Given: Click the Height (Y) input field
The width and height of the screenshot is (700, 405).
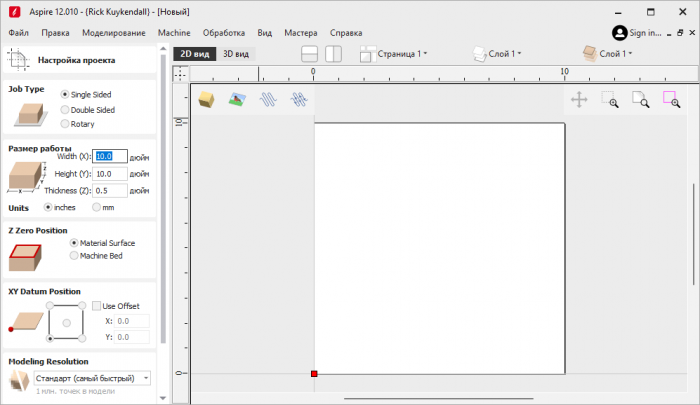Looking at the screenshot, I should click(110, 173).
